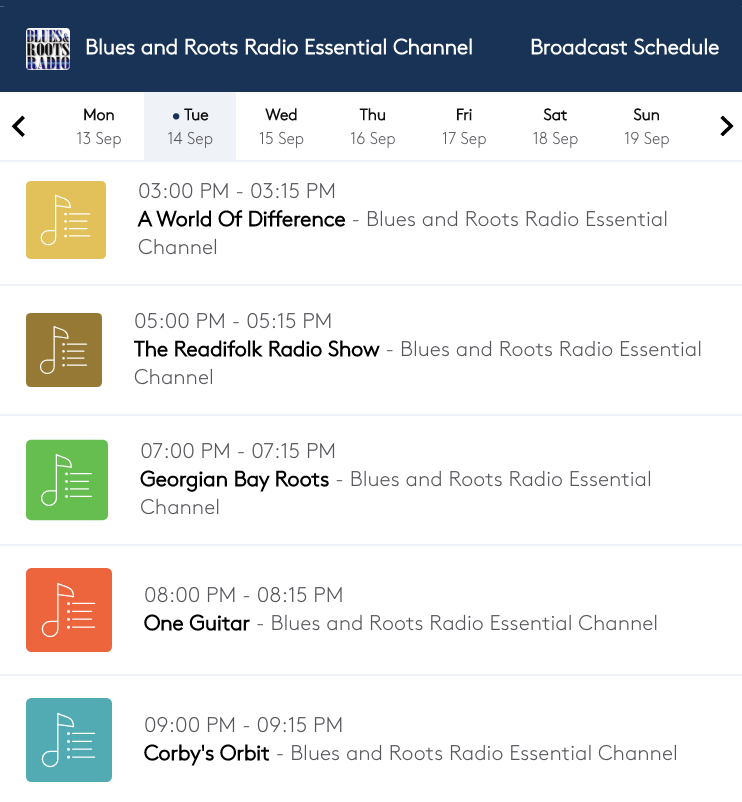
Task: Switch to the Thu 16 Sep tab
Action: click(x=372, y=127)
